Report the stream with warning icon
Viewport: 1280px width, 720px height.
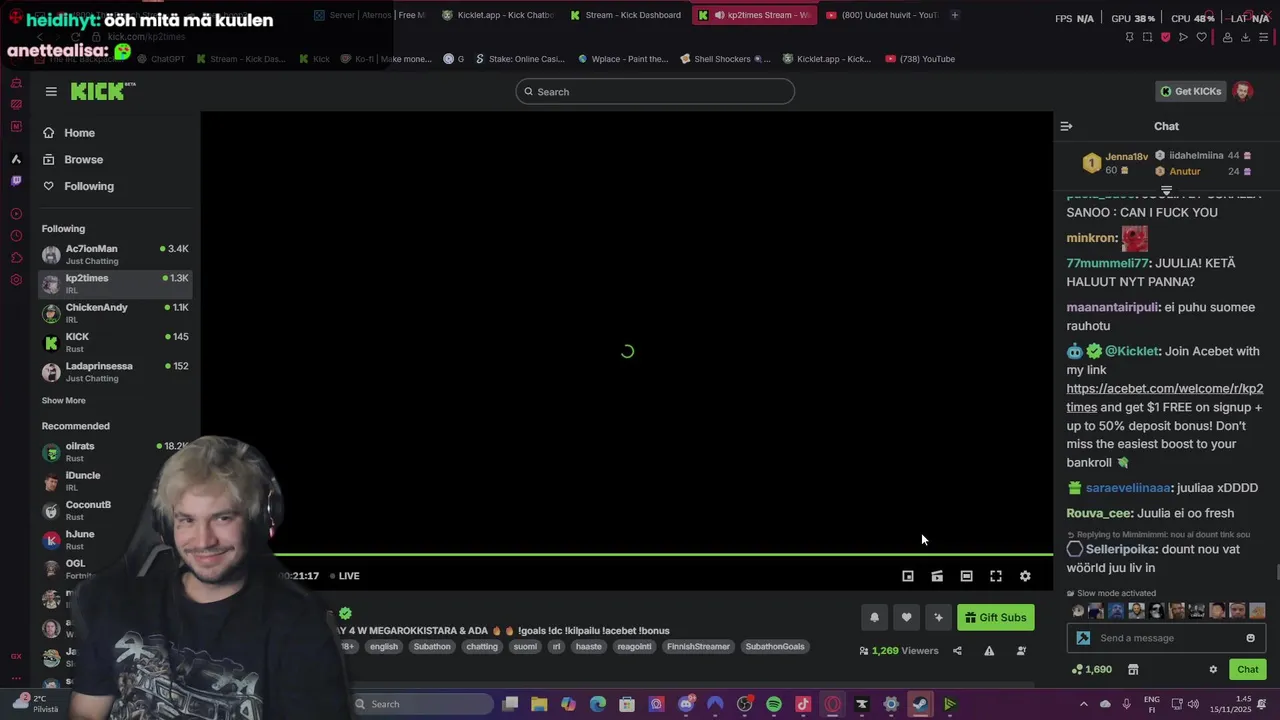pos(989,651)
